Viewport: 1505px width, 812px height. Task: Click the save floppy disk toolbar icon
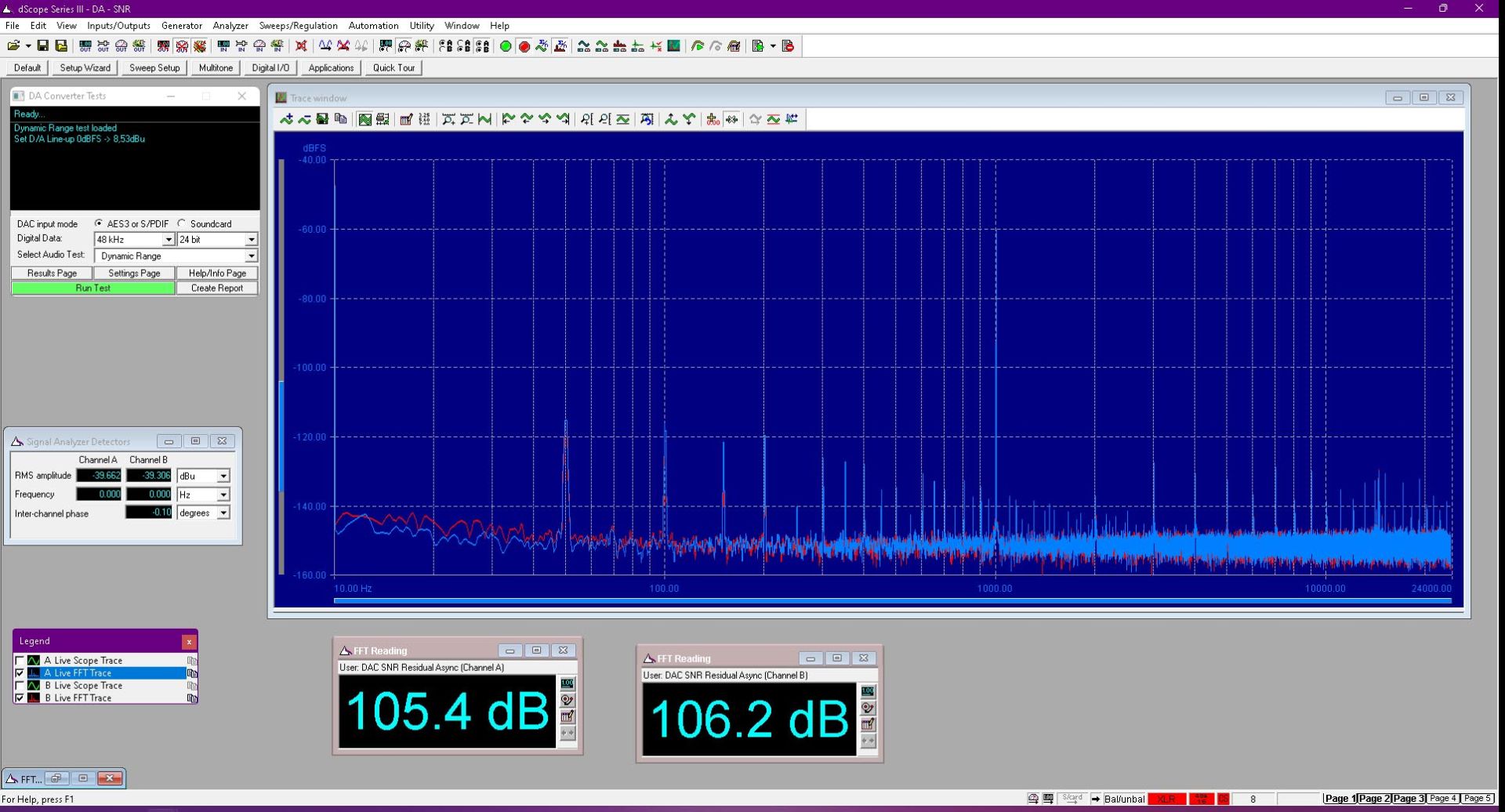43,46
